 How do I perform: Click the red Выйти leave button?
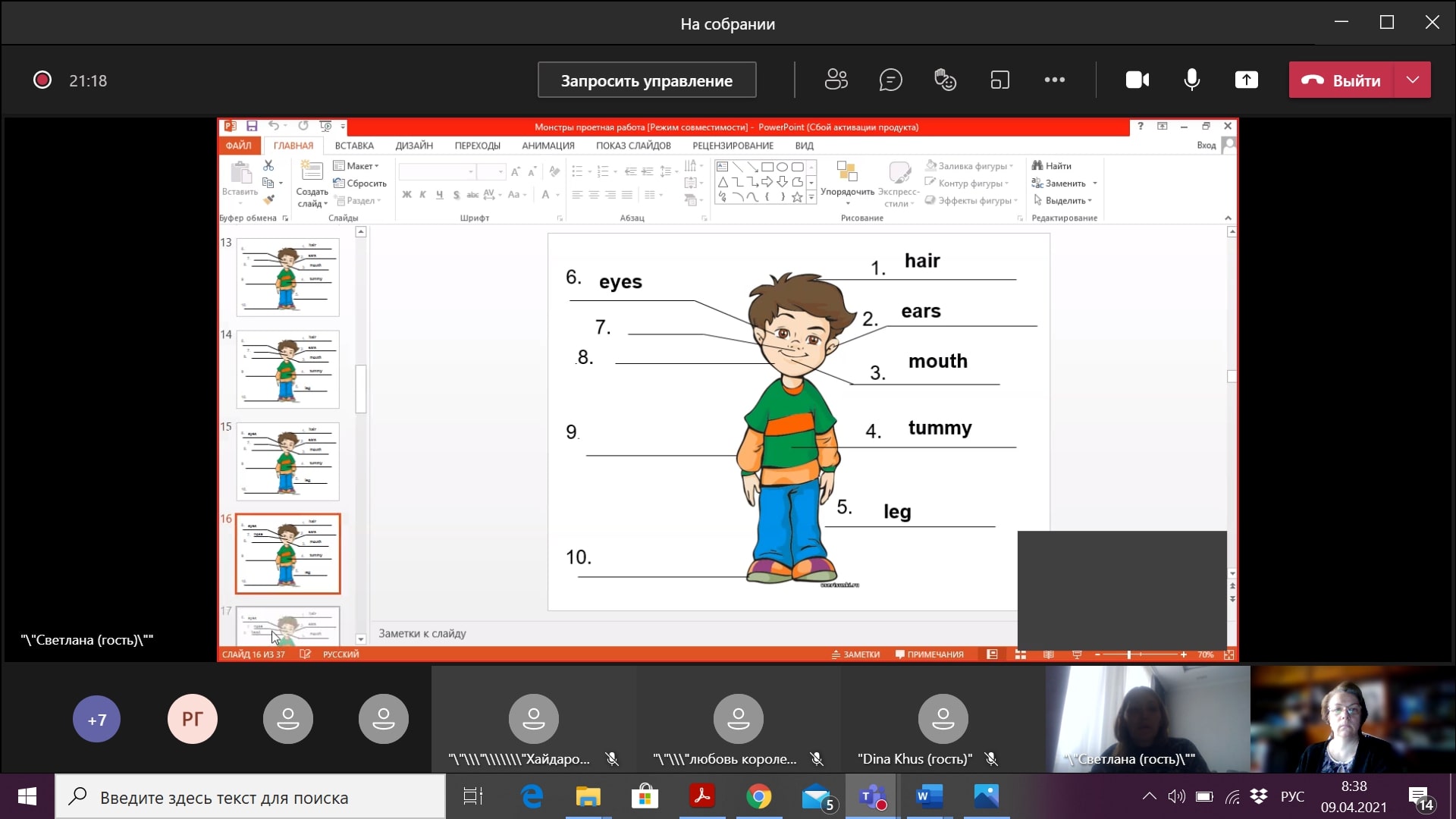(1341, 80)
